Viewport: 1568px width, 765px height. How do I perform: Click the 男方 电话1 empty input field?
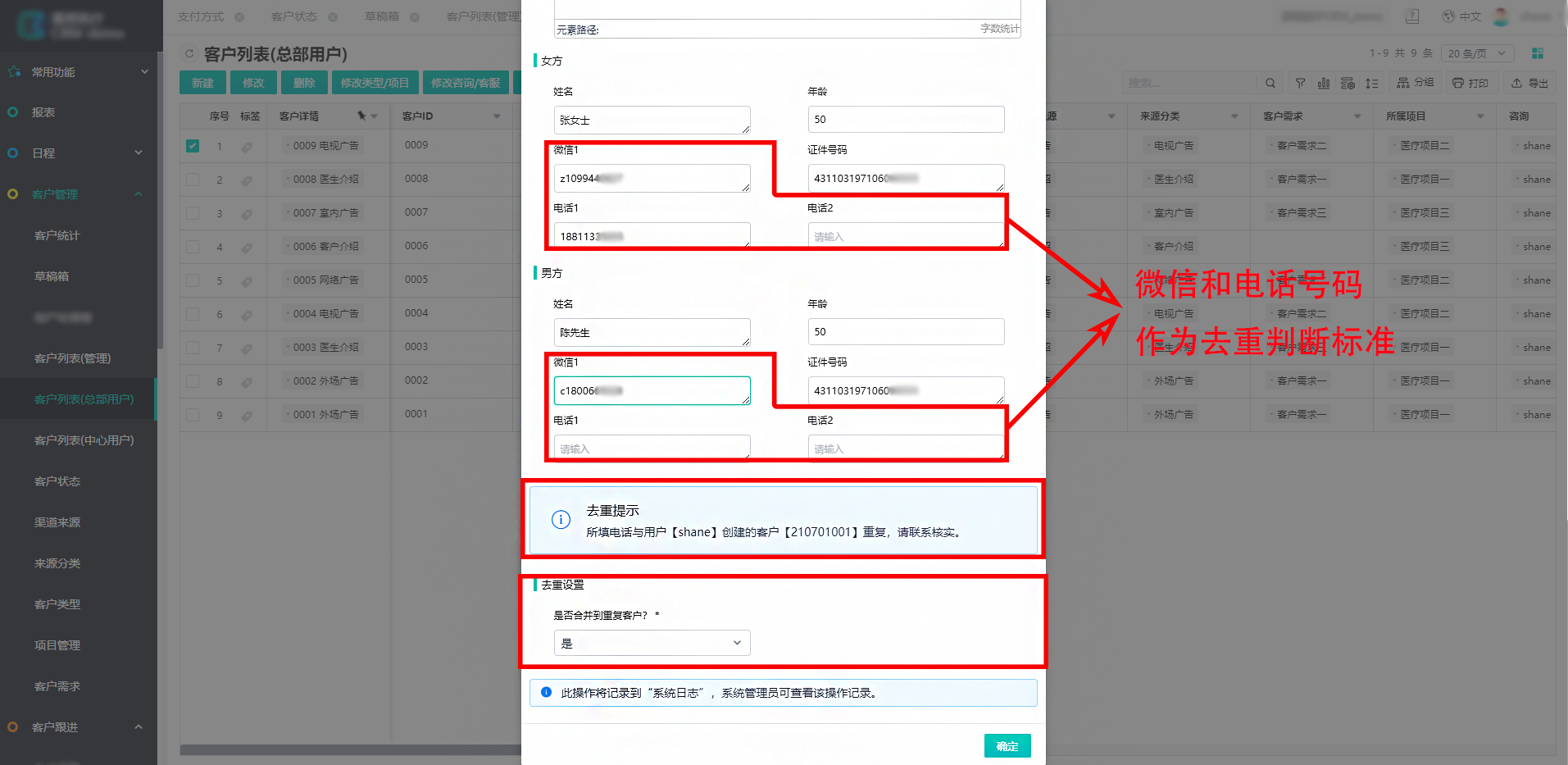pos(652,449)
